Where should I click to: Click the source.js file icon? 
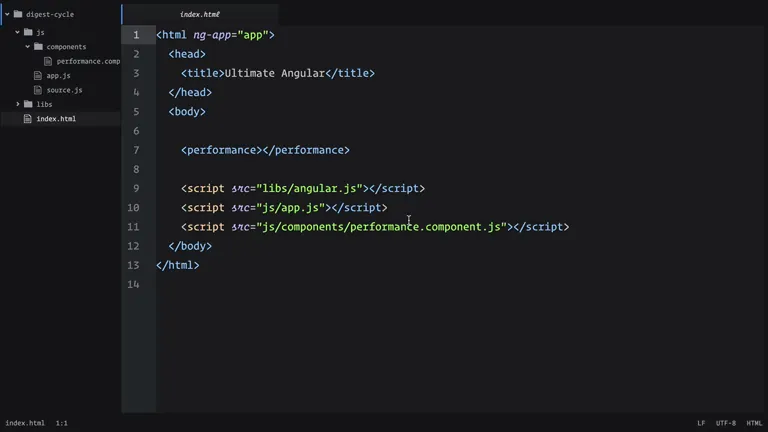tap(38, 90)
